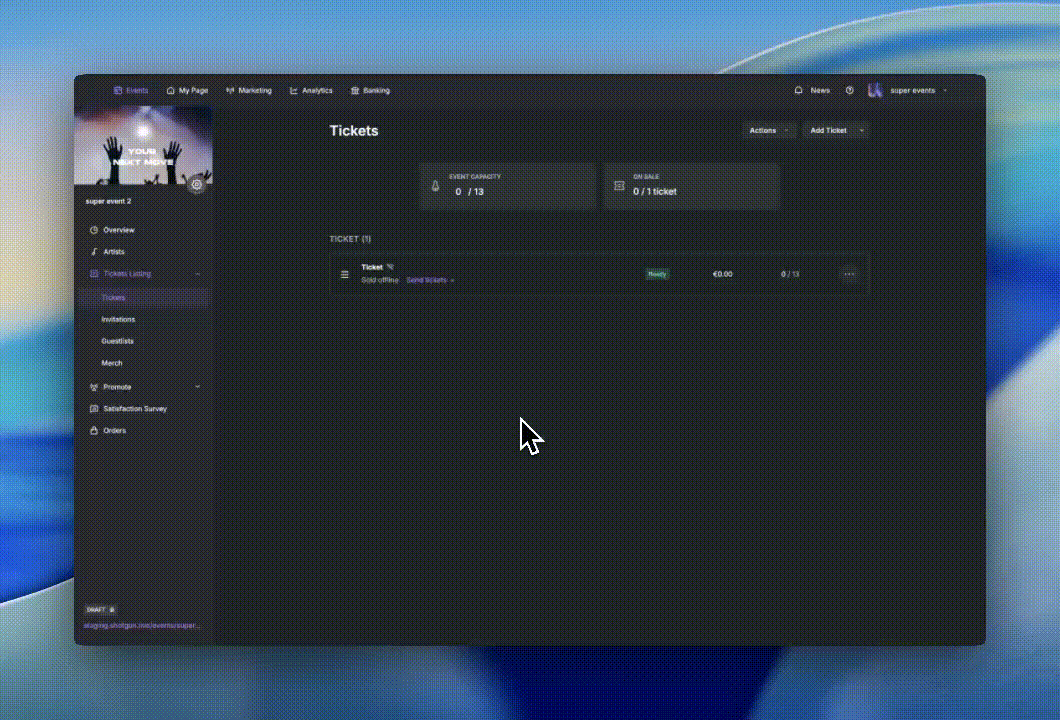Click the super event 2 title
Image resolution: width=1060 pixels, height=720 pixels.
(108, 201)
